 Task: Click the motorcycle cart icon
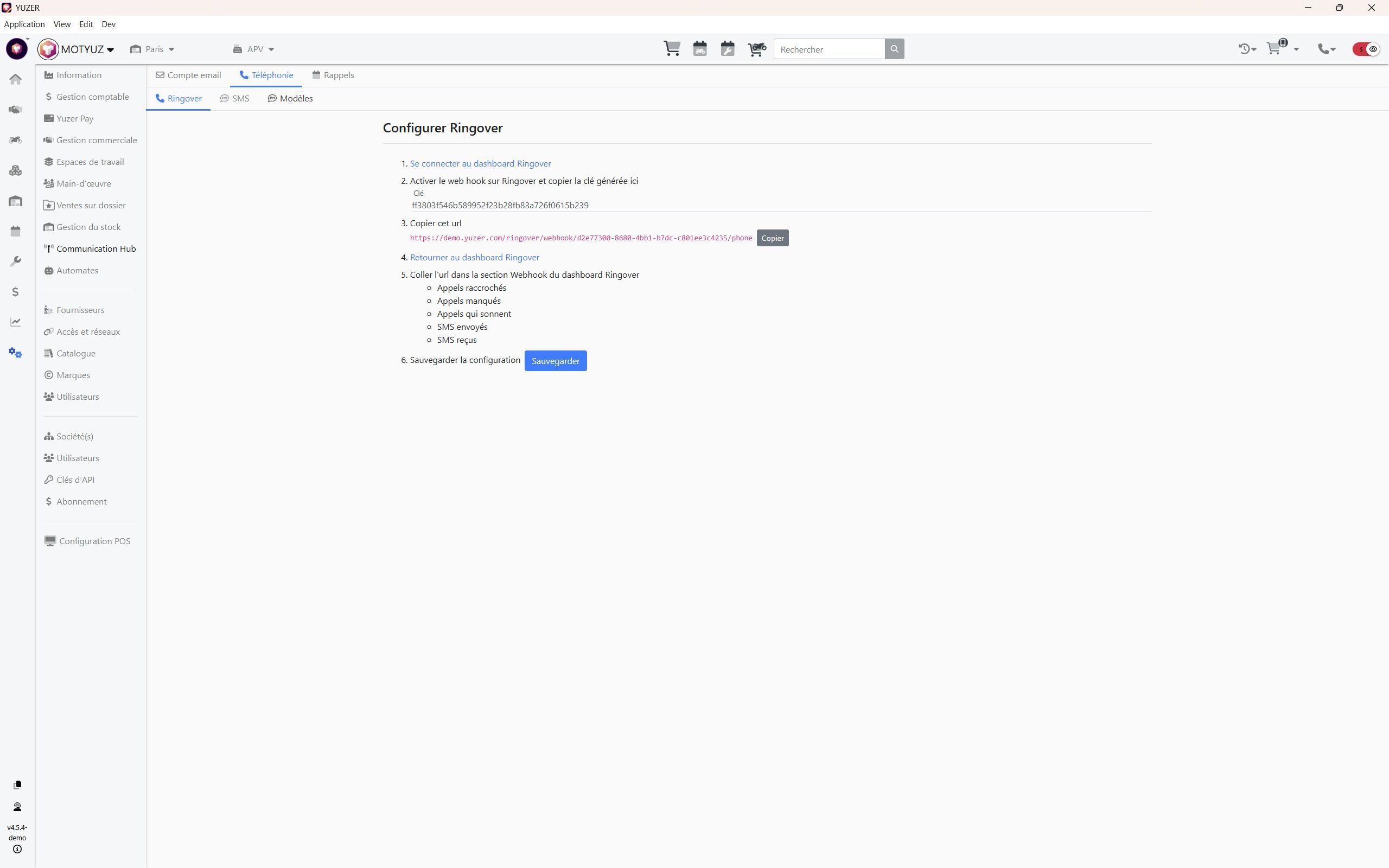(x=756, y=49)
